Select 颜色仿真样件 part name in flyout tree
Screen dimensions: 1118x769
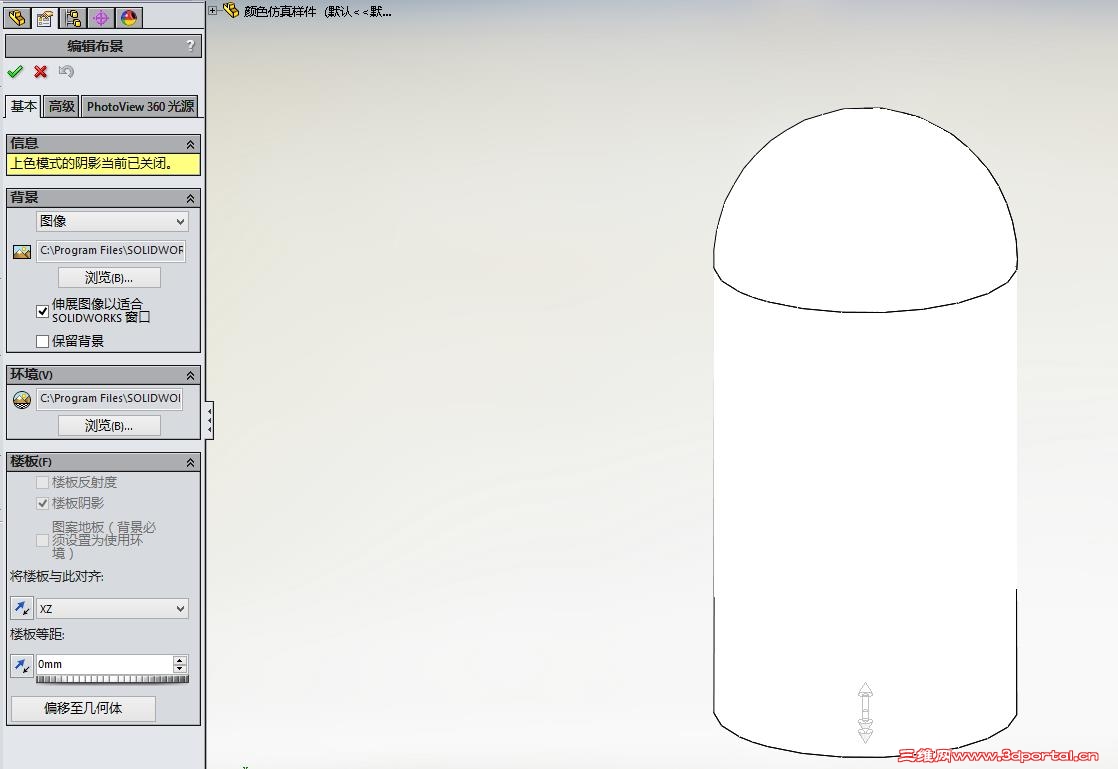coord(280,11)
